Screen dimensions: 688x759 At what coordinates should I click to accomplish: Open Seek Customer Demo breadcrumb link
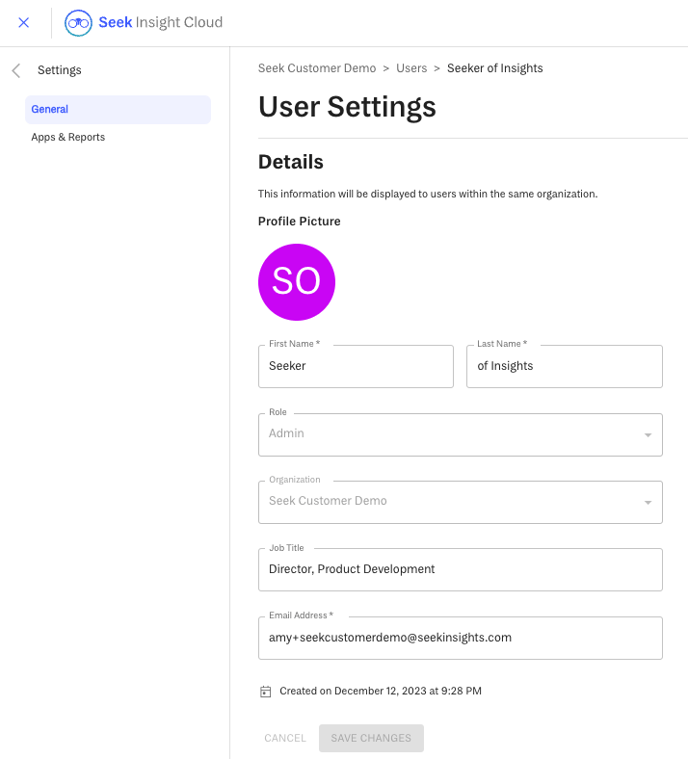point(317,68)
